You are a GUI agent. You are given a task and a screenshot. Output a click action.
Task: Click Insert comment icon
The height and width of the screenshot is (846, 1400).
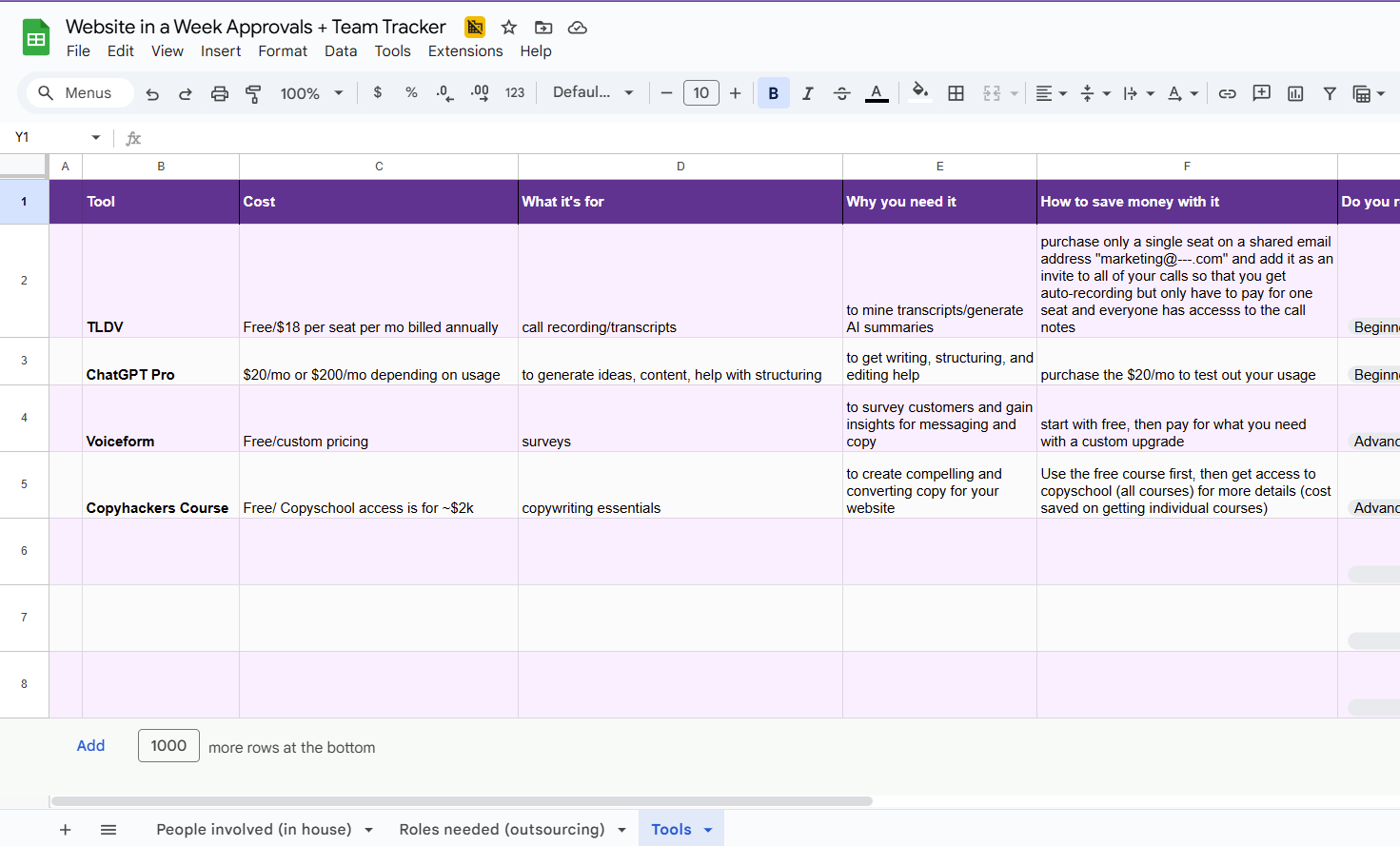tap(1262, 92)
